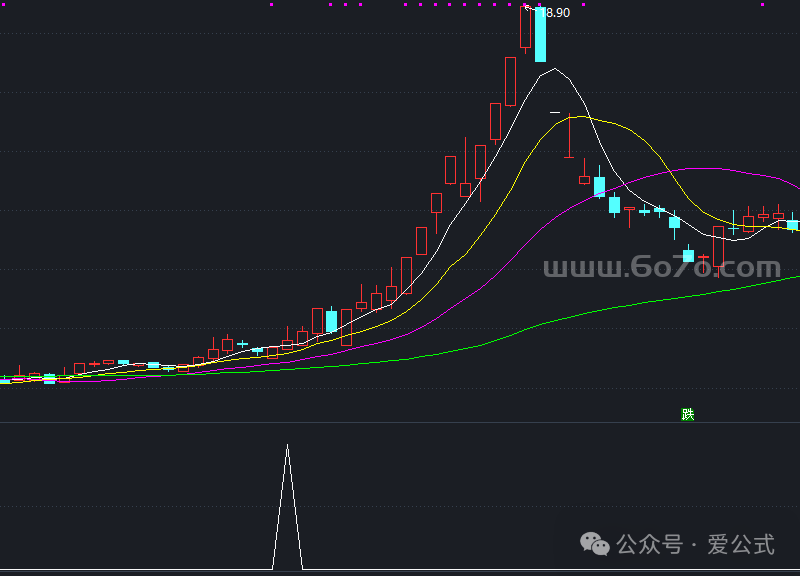Click the red candlestick at the chart peak

pyautogui.click(x=526, y=28)
